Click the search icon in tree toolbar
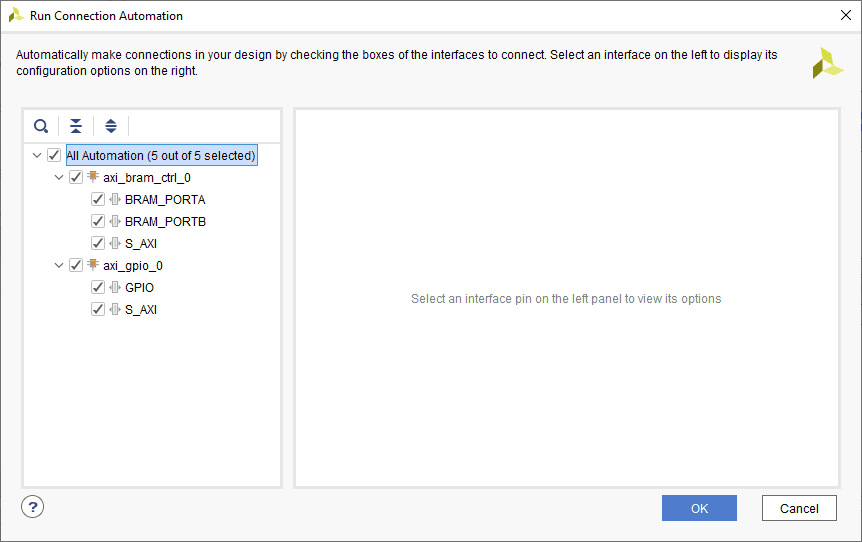862x542 pixels. 41,126
